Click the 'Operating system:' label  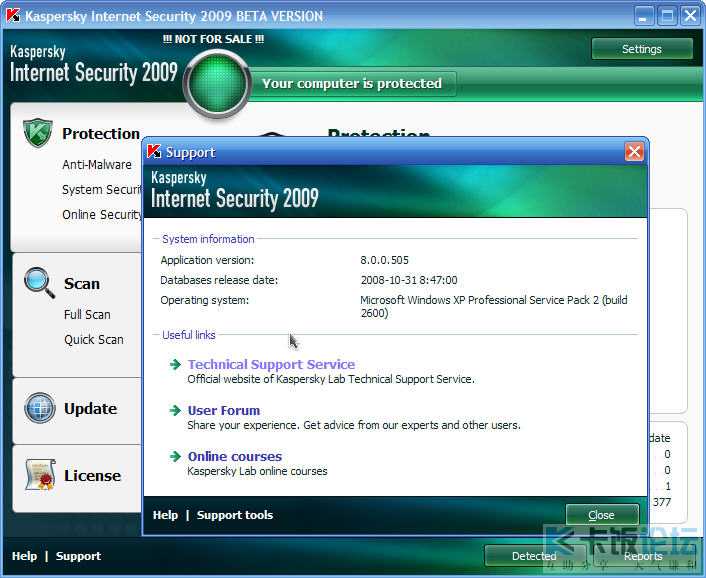[204, 300]
